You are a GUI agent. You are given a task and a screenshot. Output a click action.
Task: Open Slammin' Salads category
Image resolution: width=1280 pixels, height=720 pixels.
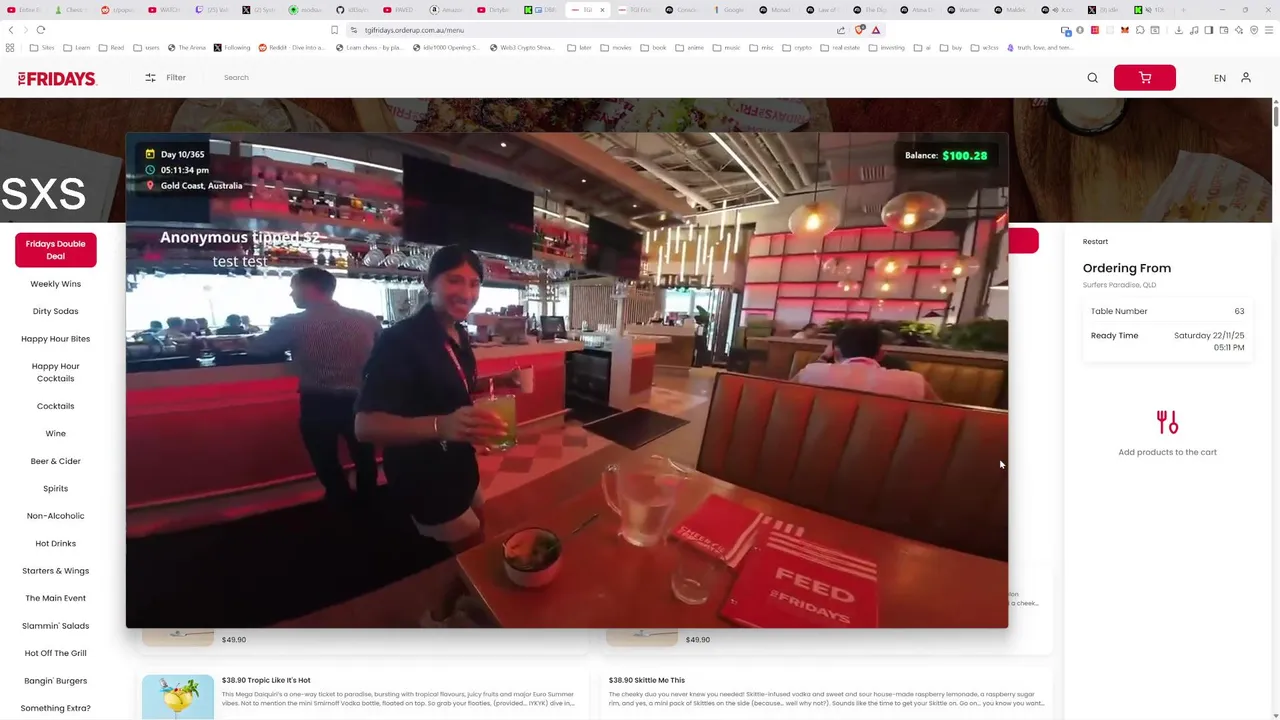point(56,626)
